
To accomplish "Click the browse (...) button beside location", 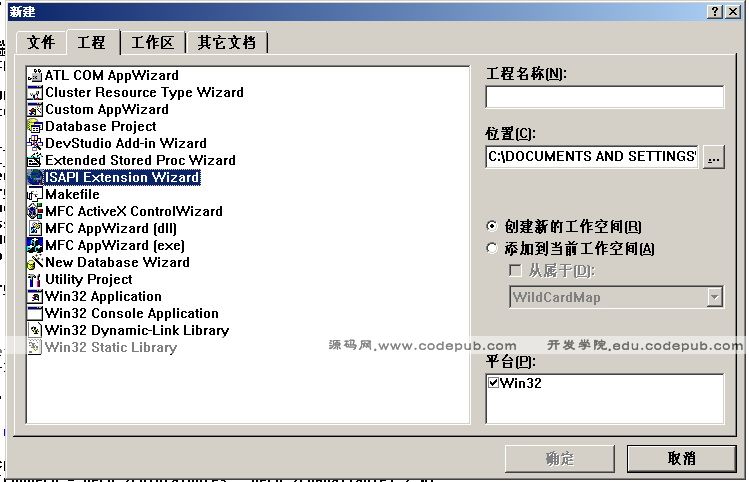I will [714, 157].
